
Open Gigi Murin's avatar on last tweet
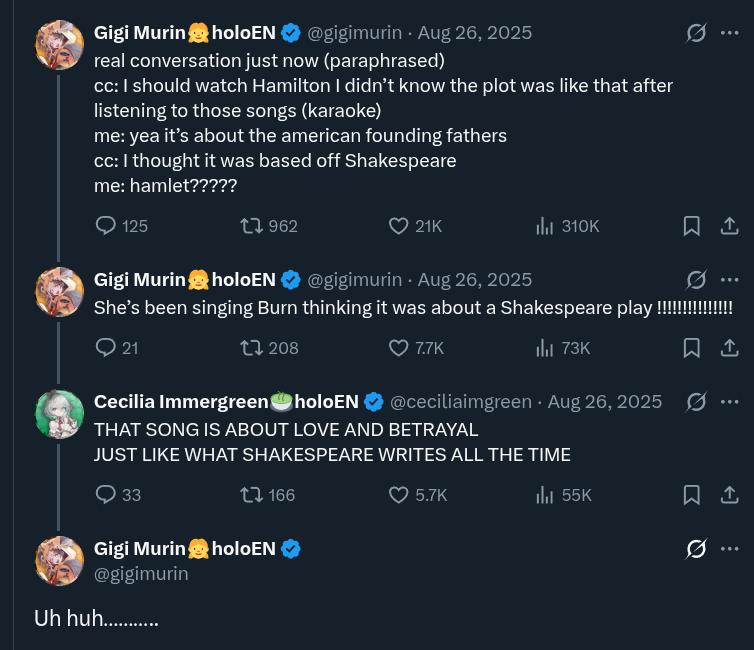pos(59,561)
